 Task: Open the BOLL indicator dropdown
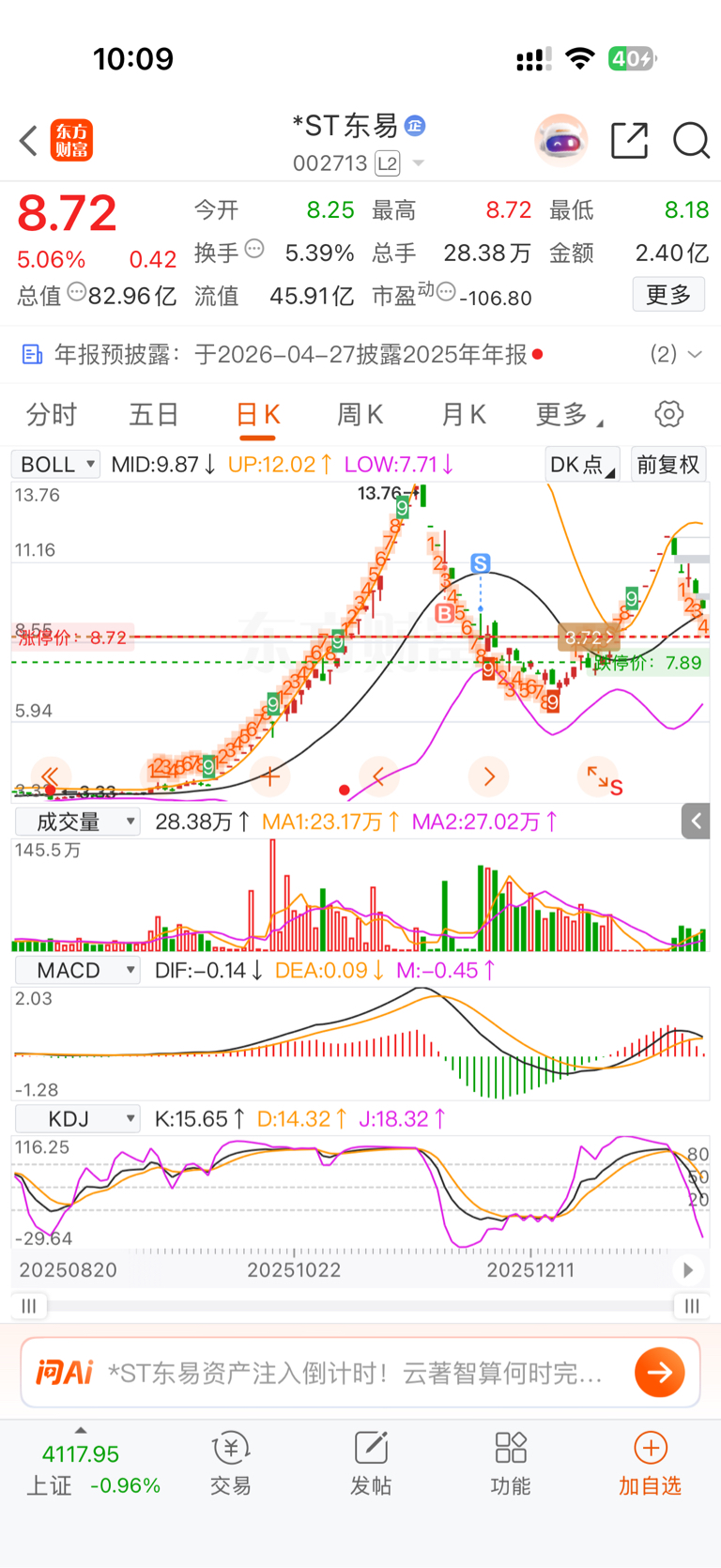[55, 464]
